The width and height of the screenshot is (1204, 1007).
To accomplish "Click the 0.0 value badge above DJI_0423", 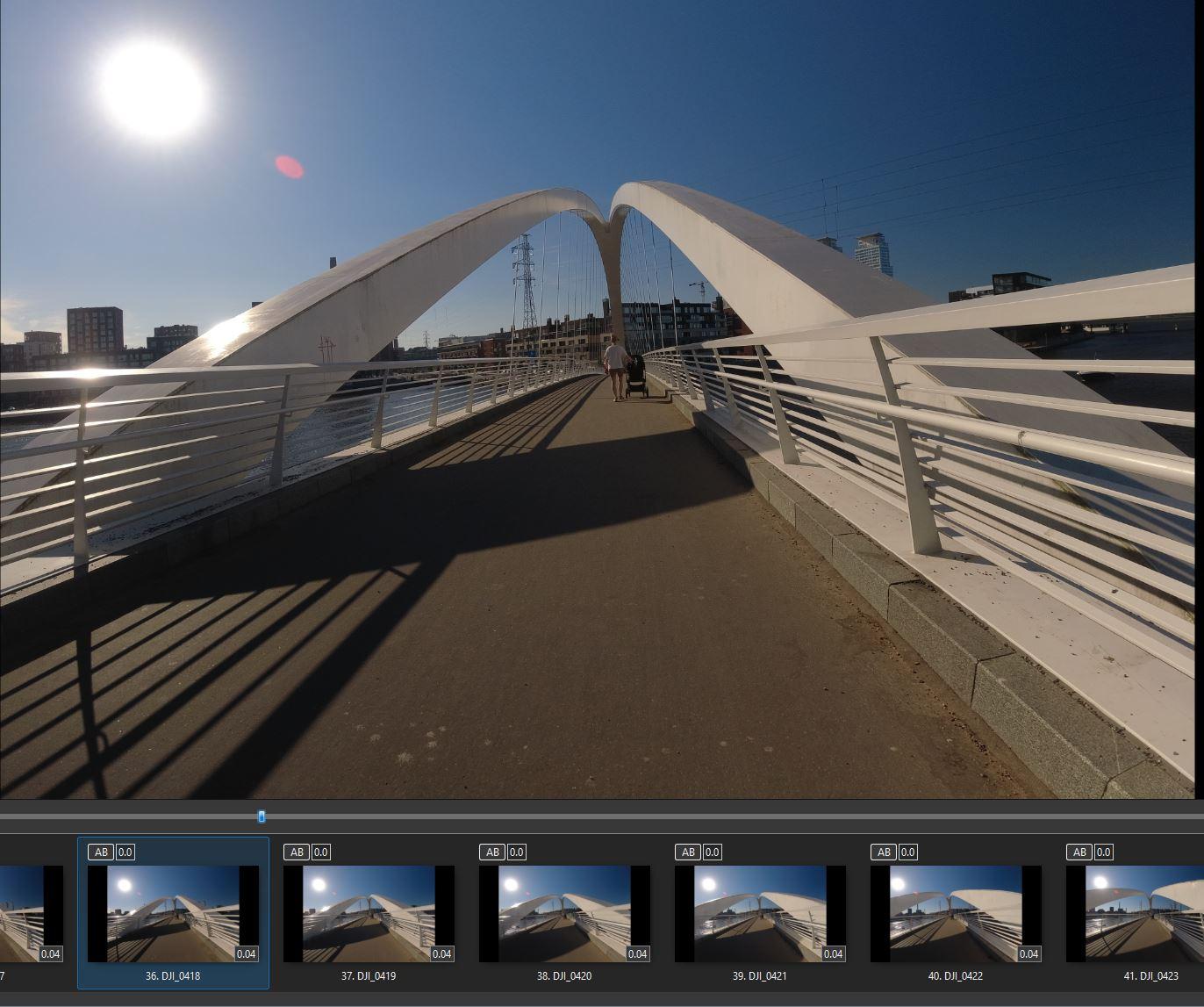I will pos(1104,852).
